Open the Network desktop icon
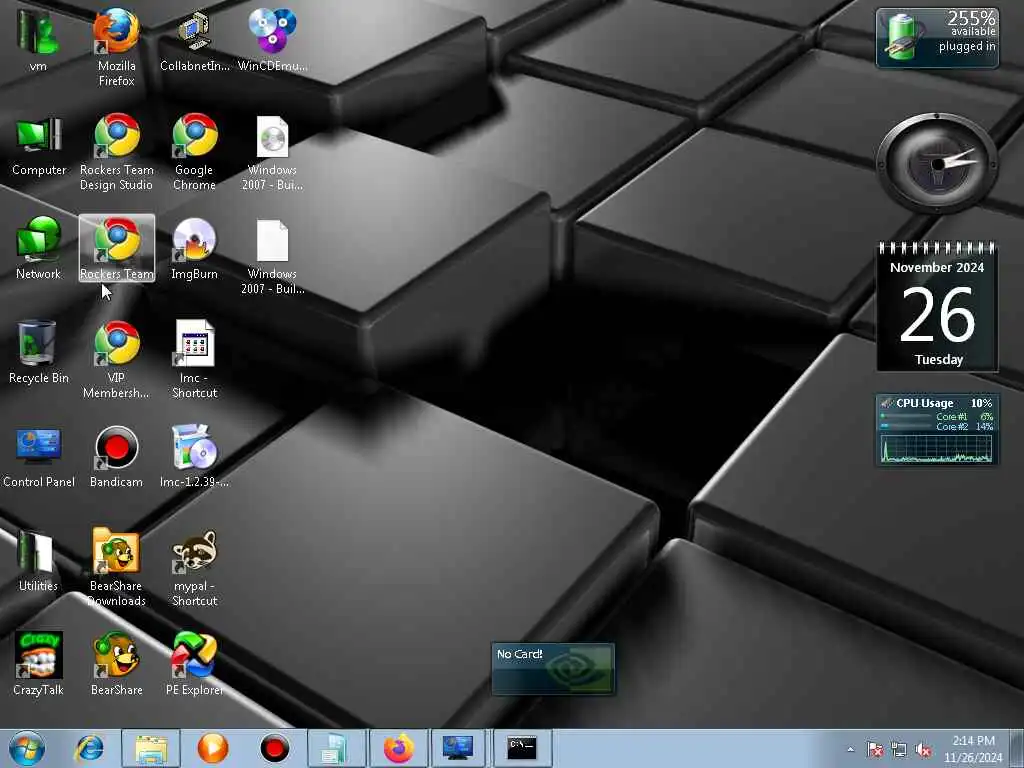The image size is (1024, 768). [39, 248]
